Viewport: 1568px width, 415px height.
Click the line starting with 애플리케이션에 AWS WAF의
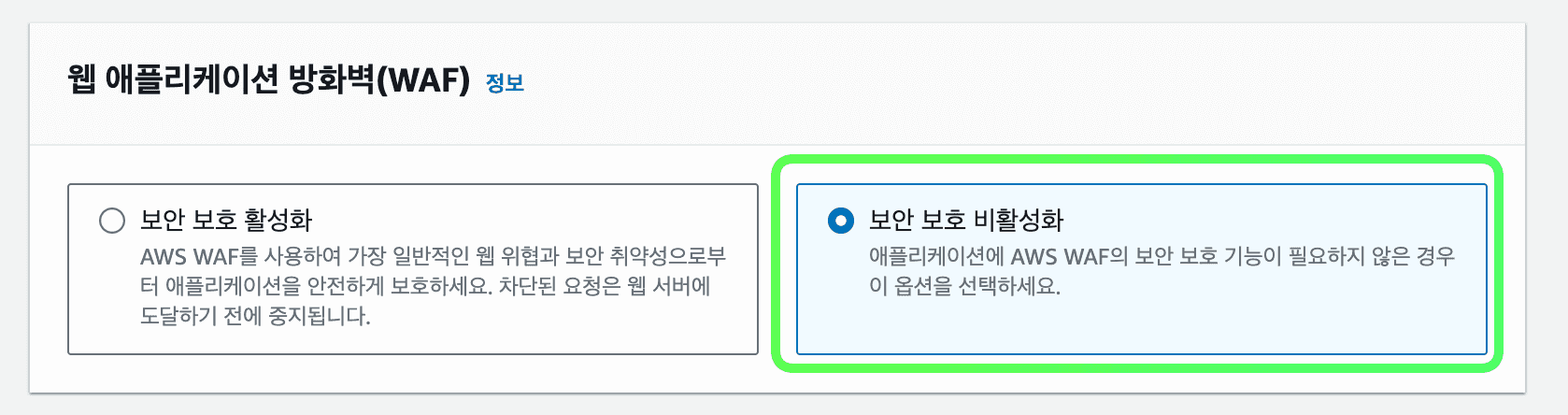click(x=1161, y=256)
